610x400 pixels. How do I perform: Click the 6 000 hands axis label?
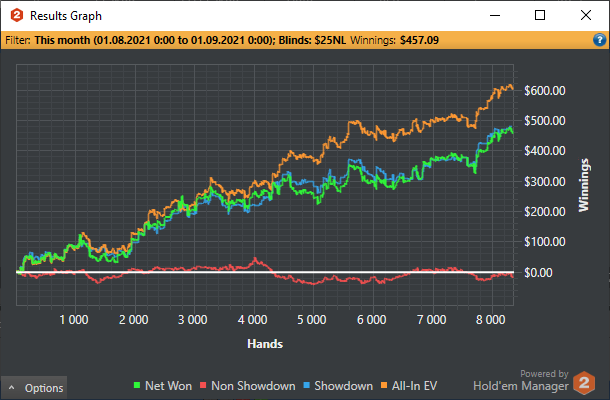[372, 320]
